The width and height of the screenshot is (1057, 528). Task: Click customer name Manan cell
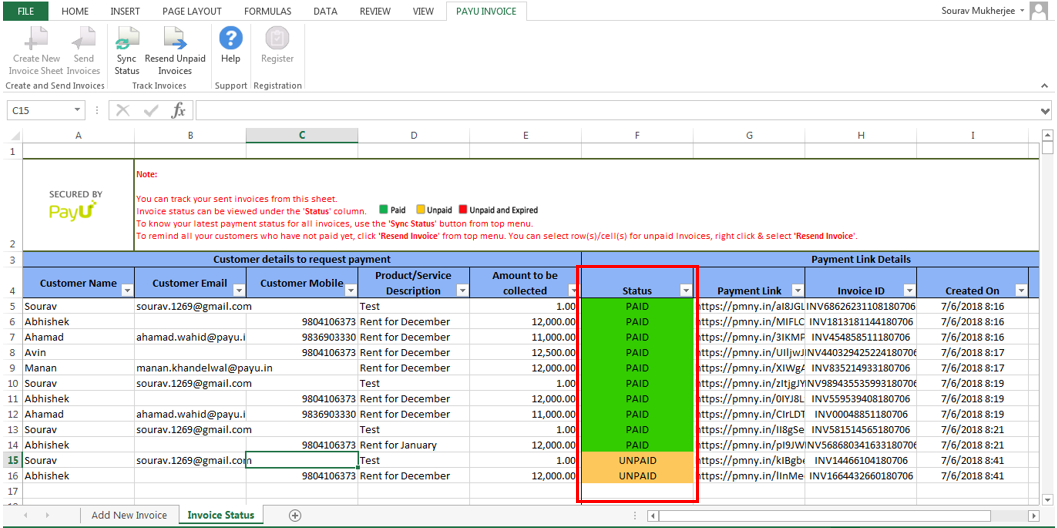[x=79, y=368]
